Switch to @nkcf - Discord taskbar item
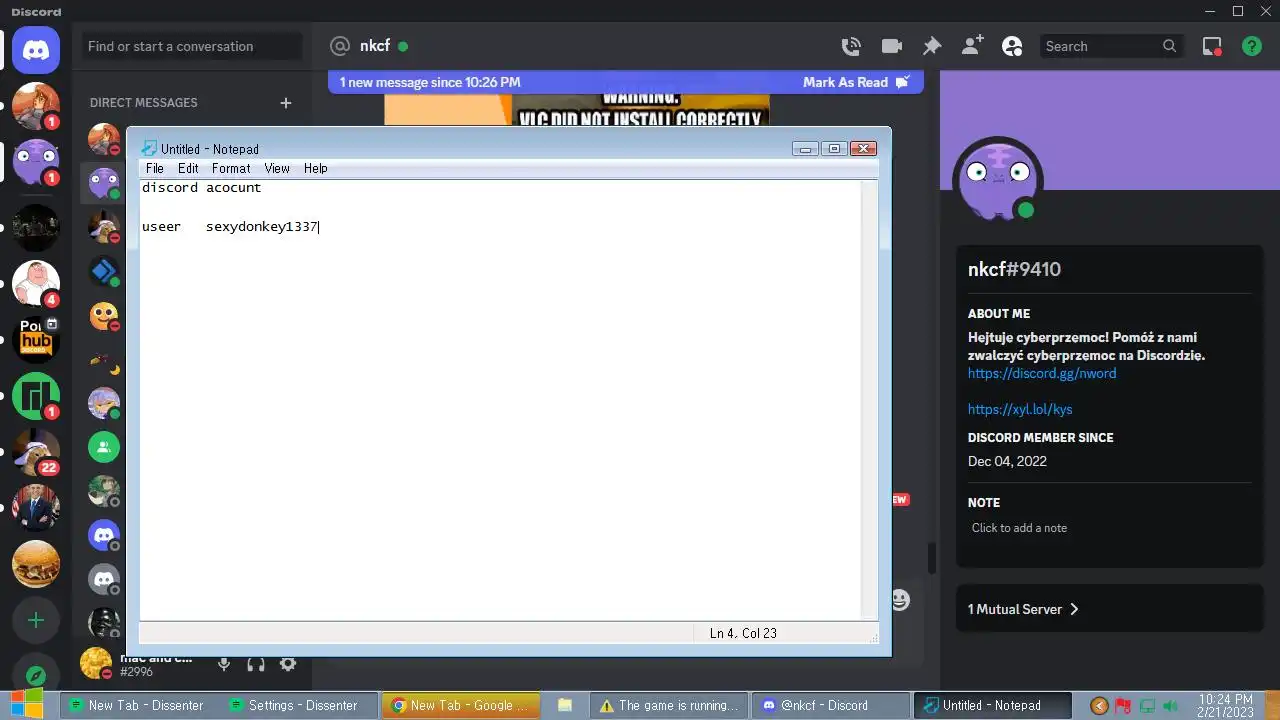The width and height of the screenshot is (1280, 720). (831, 705)
